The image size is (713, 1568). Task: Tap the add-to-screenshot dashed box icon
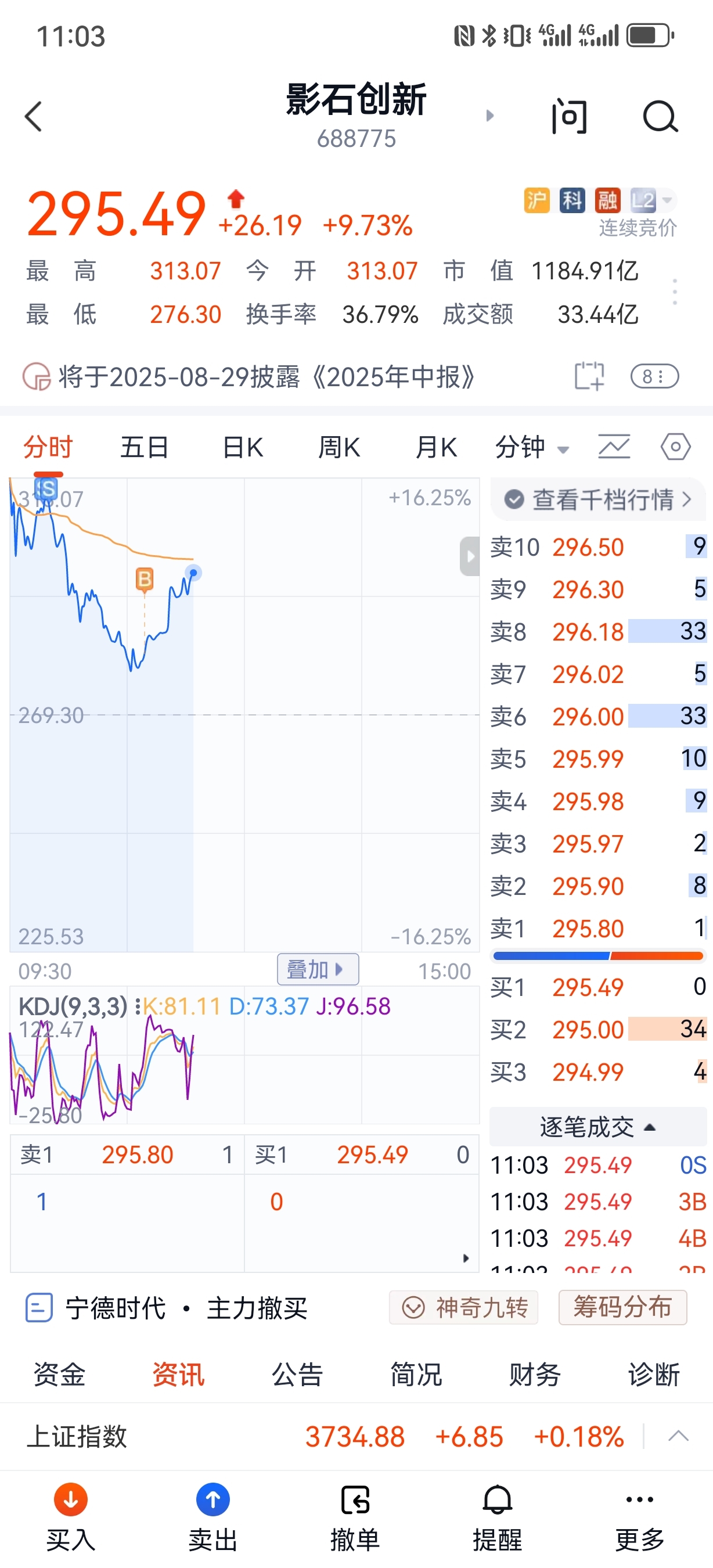click(589, 376)
